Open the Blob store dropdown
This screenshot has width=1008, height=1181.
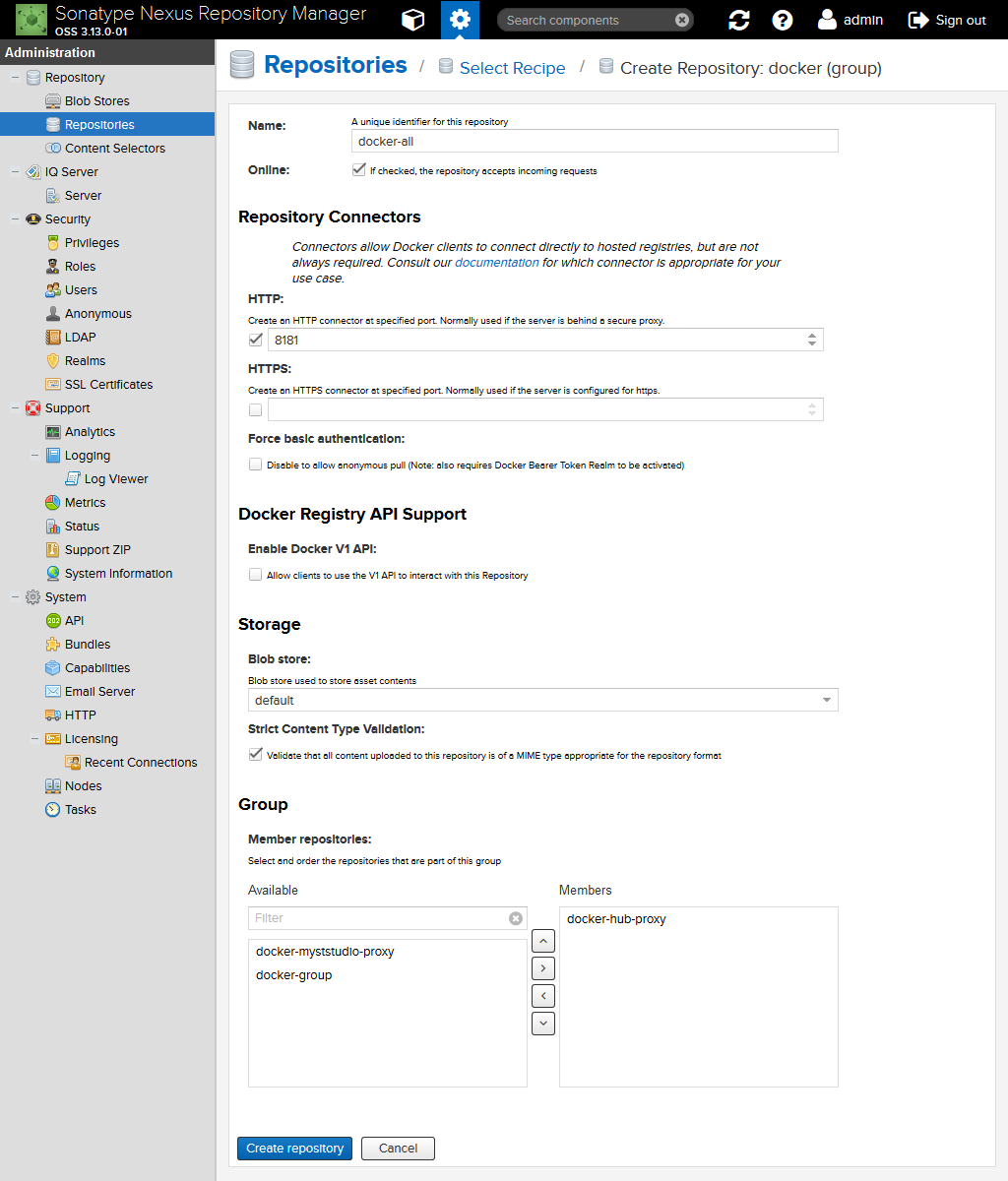(827, 701)
